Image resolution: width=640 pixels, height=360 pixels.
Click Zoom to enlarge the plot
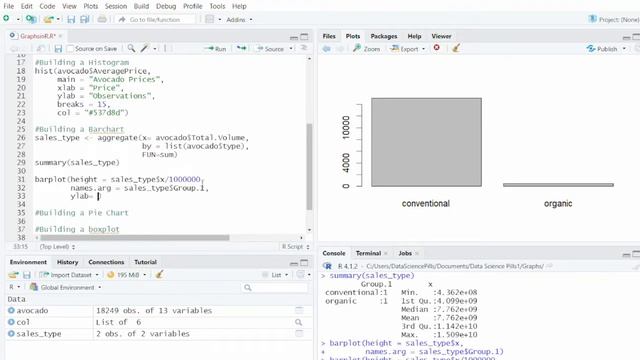(x=367, y=49)
